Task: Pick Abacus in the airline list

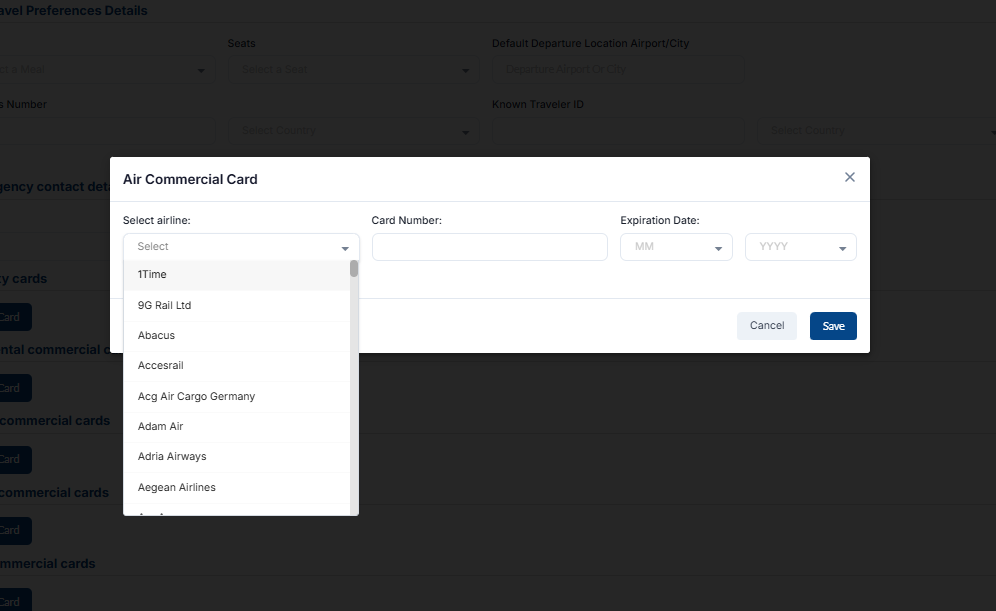Action: point(236,335)
